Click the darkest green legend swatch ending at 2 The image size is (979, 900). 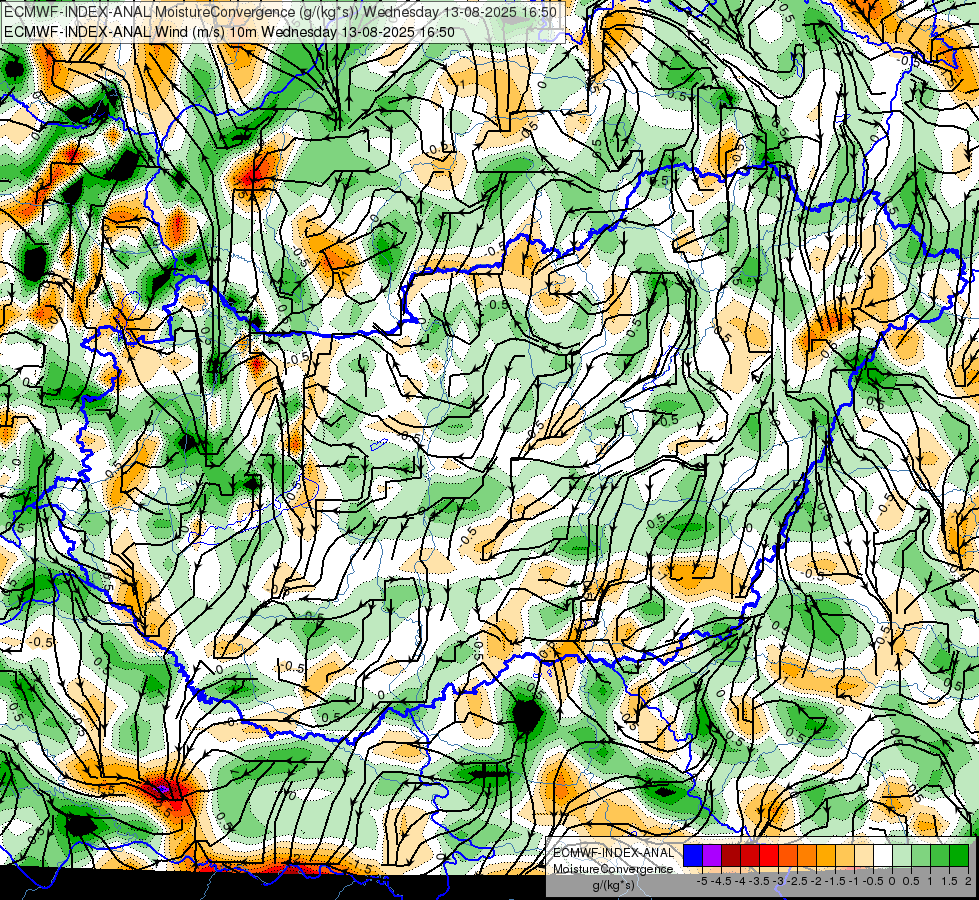click(959, 855)
